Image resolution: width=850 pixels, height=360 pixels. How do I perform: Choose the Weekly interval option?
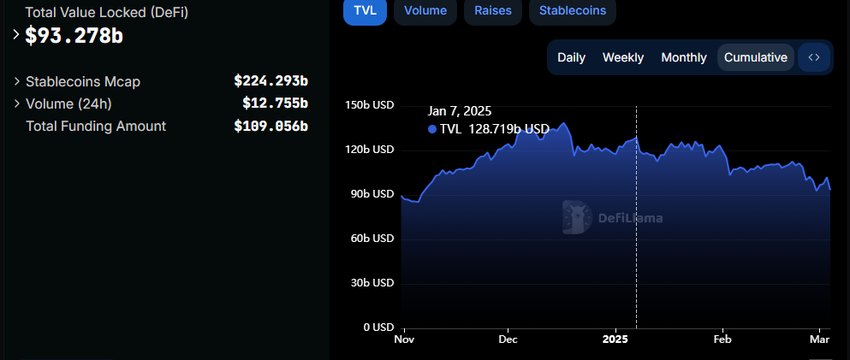point(623,57)
